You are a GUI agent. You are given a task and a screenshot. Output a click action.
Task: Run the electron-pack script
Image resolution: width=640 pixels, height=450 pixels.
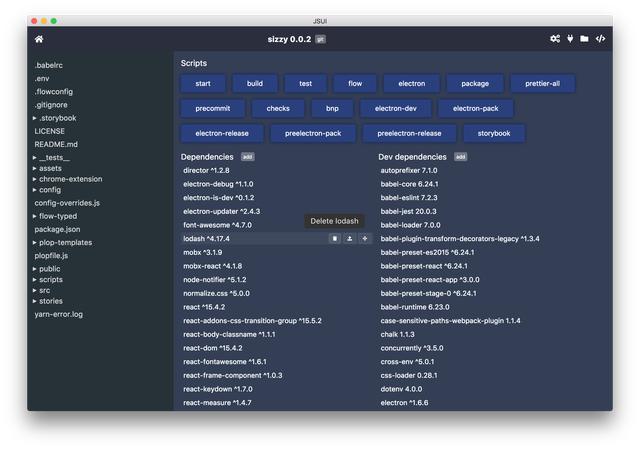[476, 108]
